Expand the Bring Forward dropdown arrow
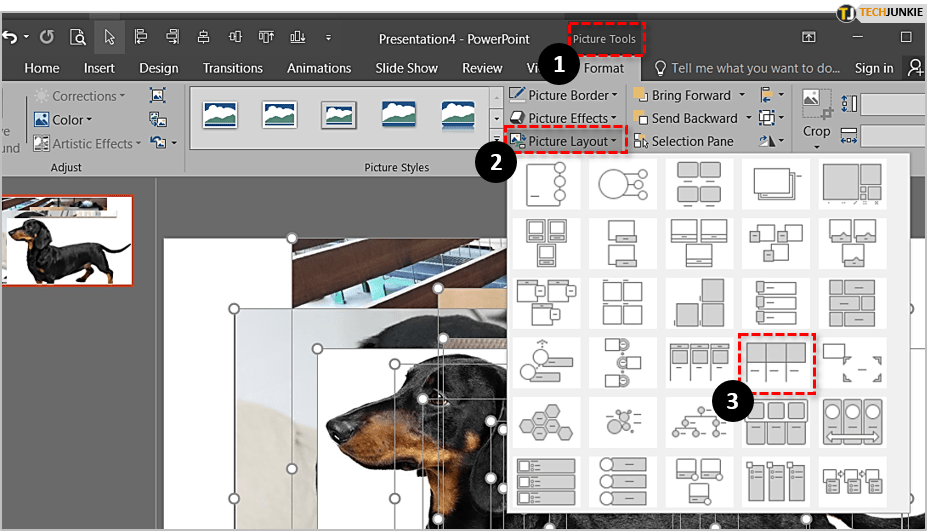This screenshot has height=531, width=931. 741,96
